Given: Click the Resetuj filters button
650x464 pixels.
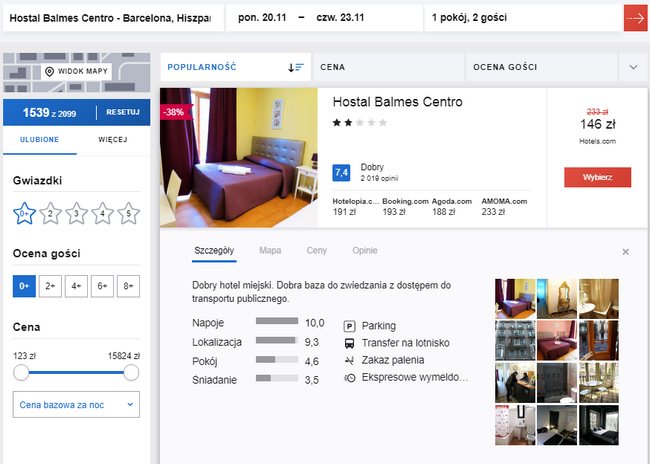Looking at the screenshot, I should 123,113.
